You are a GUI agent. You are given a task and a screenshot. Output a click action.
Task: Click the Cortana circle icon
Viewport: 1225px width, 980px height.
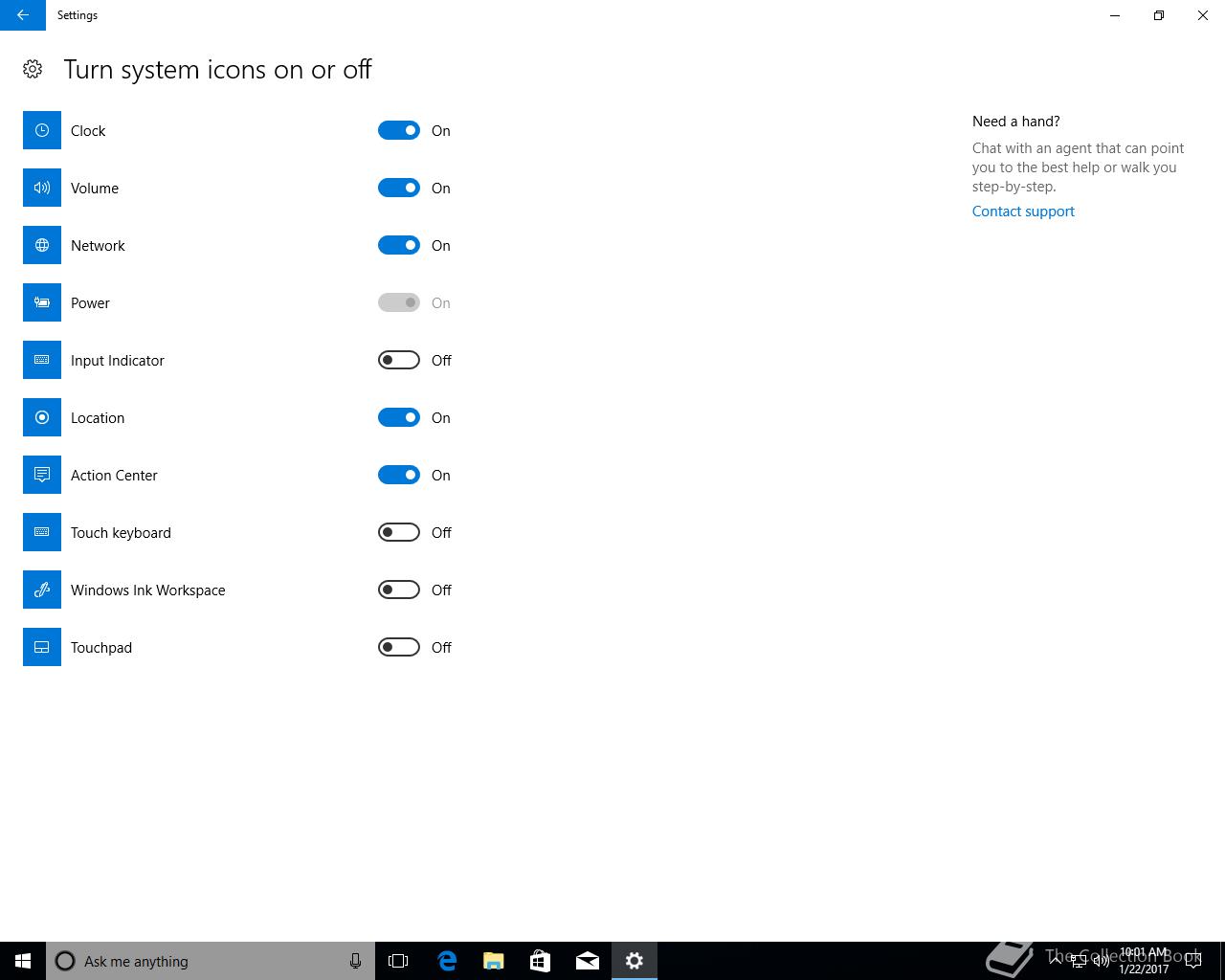(65, 961)
